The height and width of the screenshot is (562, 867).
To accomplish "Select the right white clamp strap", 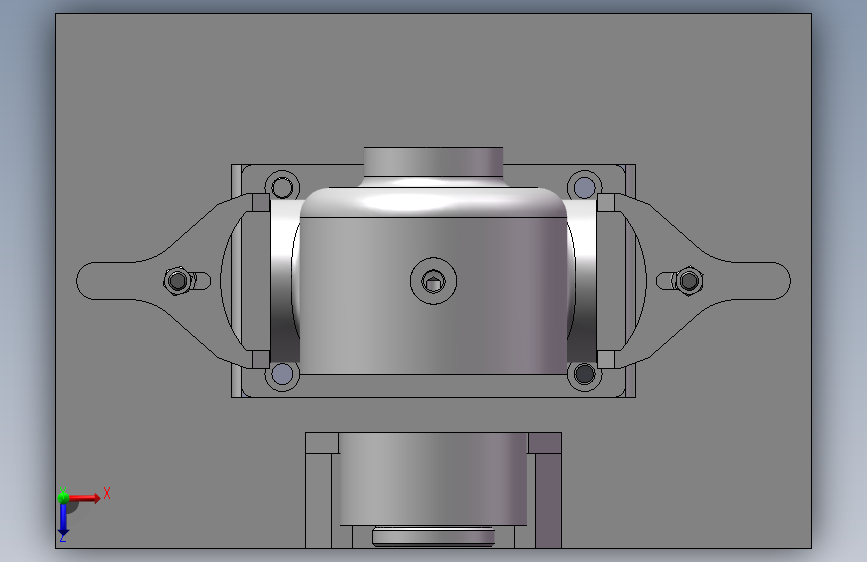I will pyautogui.click(x=582, y=281).
